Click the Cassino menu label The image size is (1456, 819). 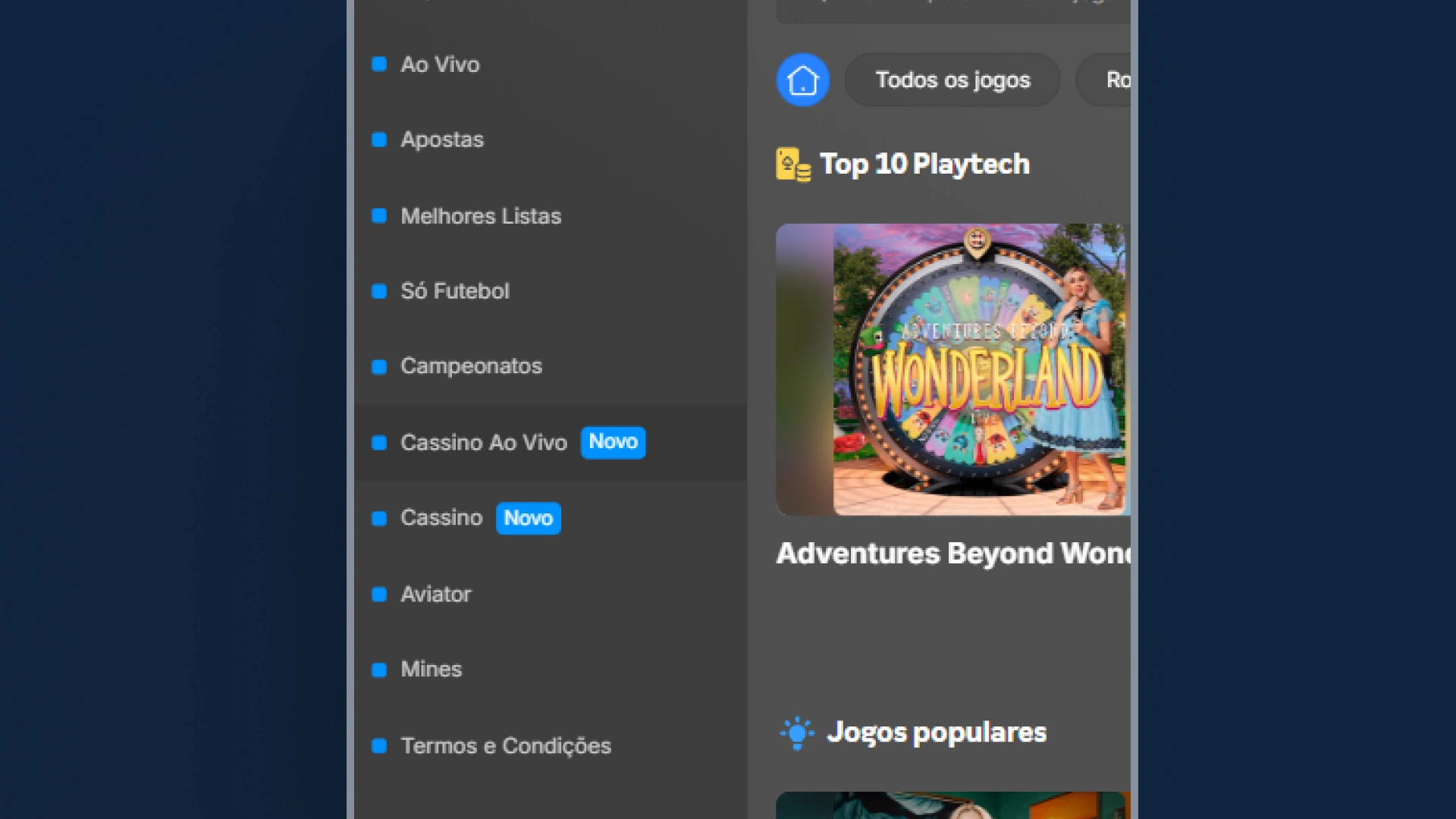pos(441,518)
